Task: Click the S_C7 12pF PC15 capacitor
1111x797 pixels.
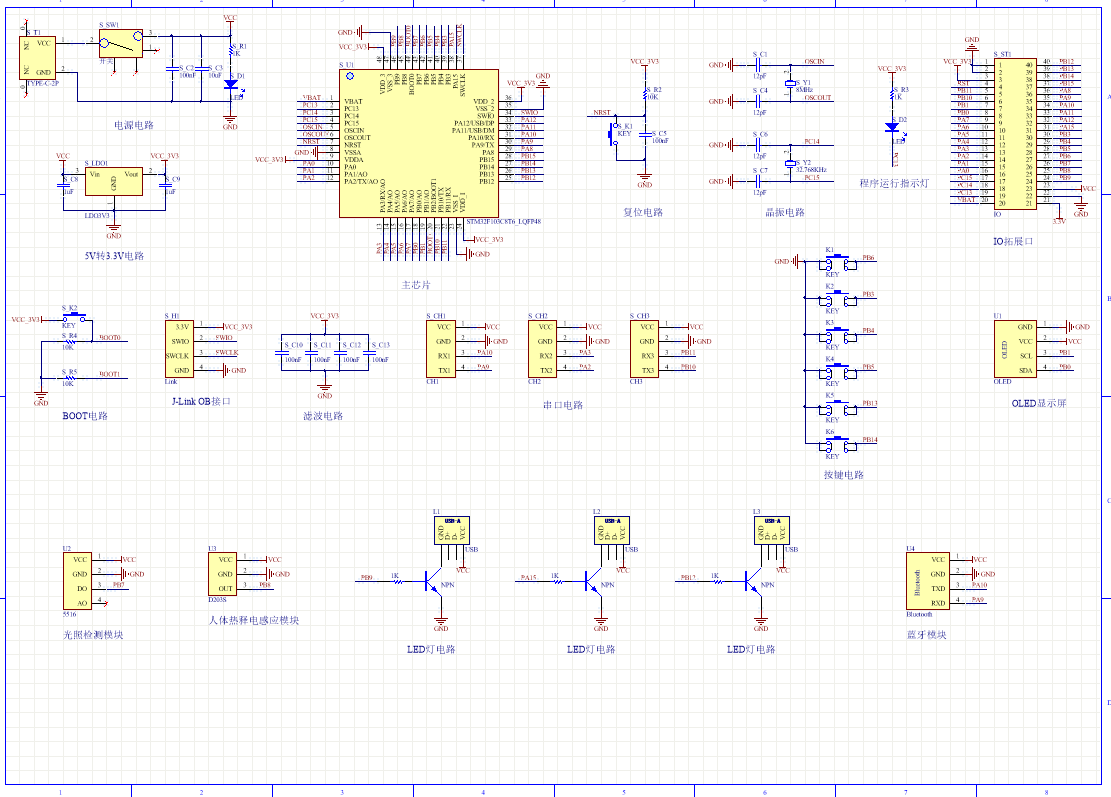Action: (x=757, y=181)
